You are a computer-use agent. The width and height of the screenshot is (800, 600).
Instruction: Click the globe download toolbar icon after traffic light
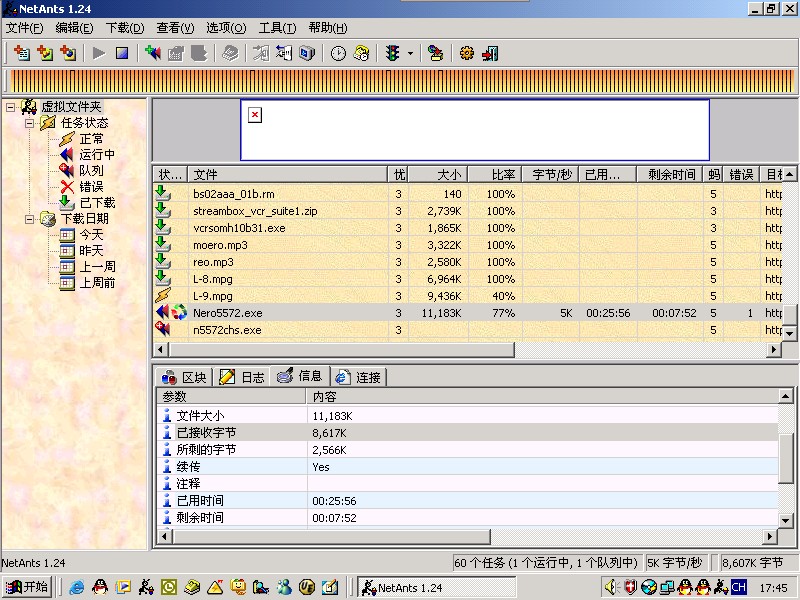pyautogui.click(x=435, y=53)
